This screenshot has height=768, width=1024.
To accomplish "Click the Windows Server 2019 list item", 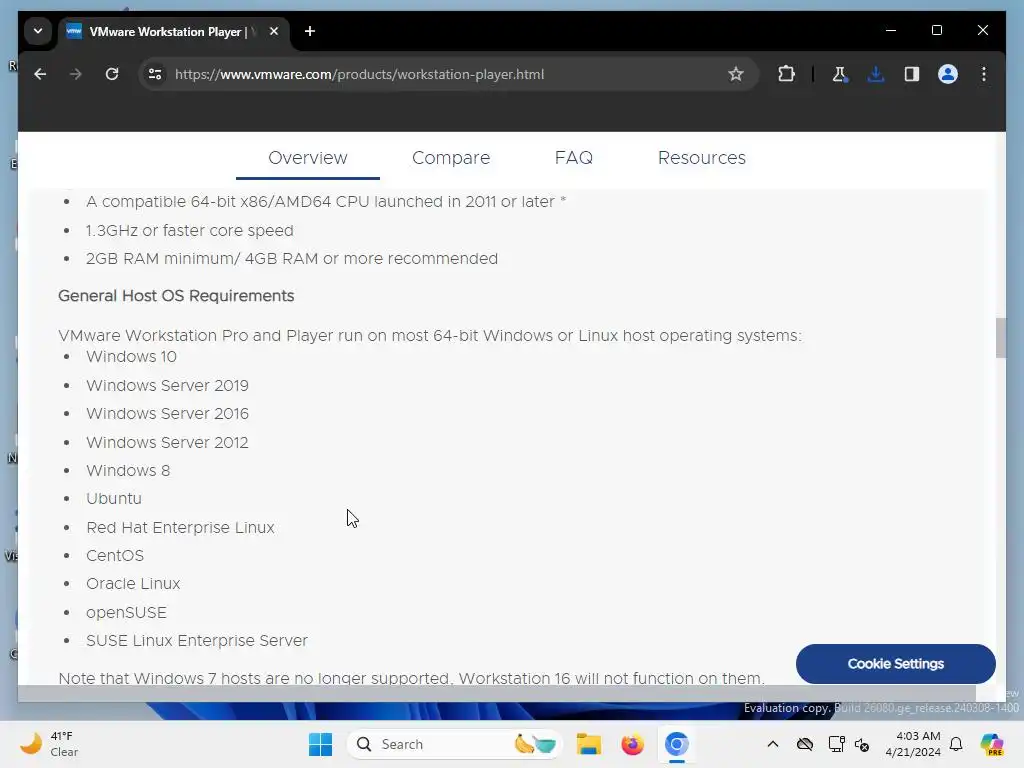I will [x=167, y=385].
